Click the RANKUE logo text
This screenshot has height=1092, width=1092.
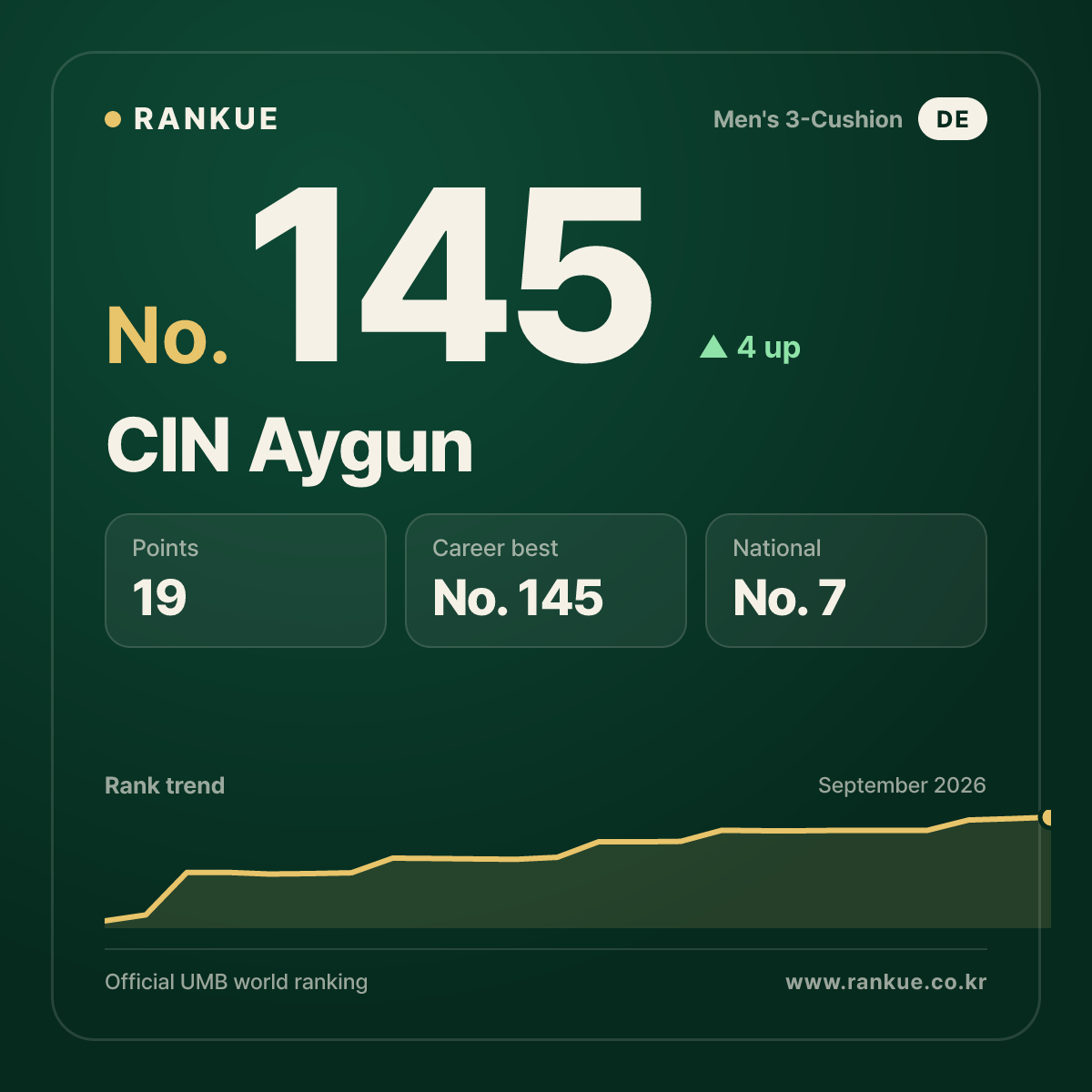coord(206,119)
